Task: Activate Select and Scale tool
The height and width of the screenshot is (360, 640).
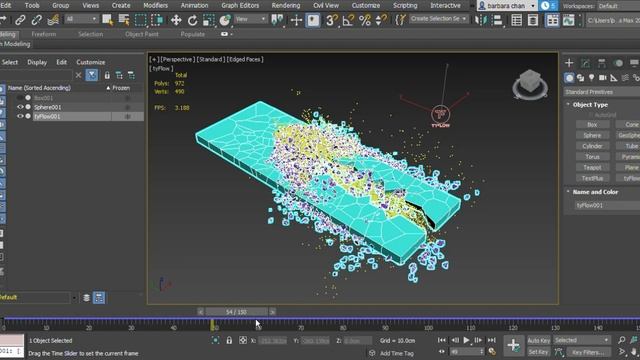Action: 209,20
